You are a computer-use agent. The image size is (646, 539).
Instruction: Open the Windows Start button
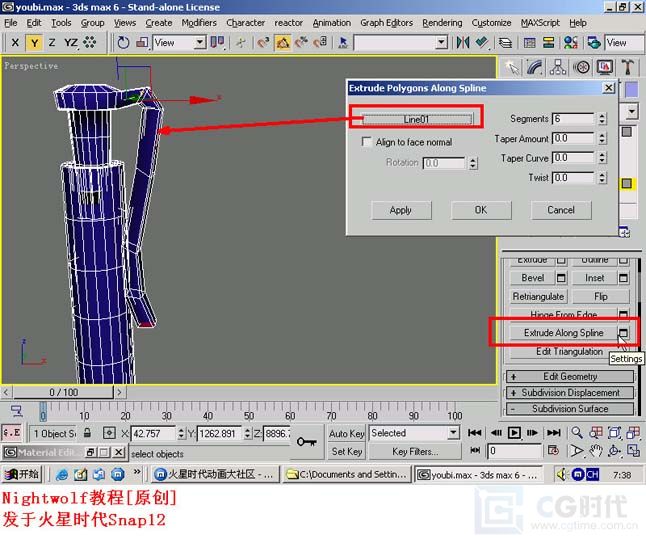21,474
